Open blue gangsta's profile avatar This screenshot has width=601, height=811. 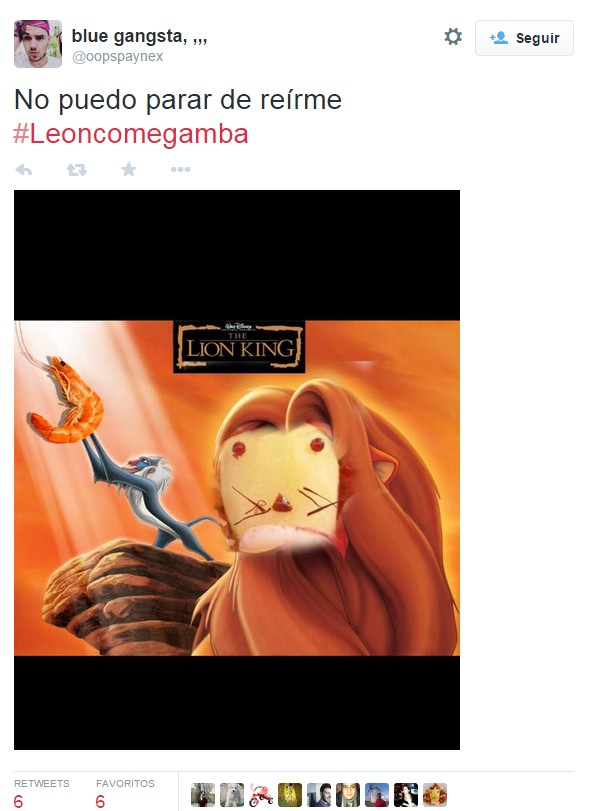(x=38, y=44)
